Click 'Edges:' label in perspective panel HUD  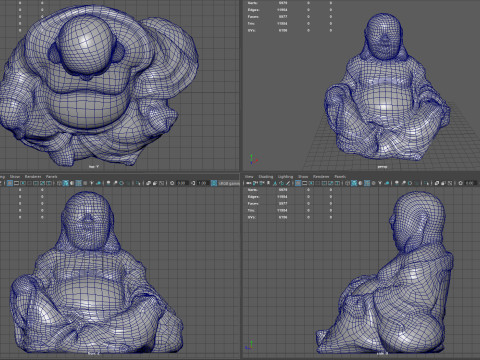[x=254, y=10]
